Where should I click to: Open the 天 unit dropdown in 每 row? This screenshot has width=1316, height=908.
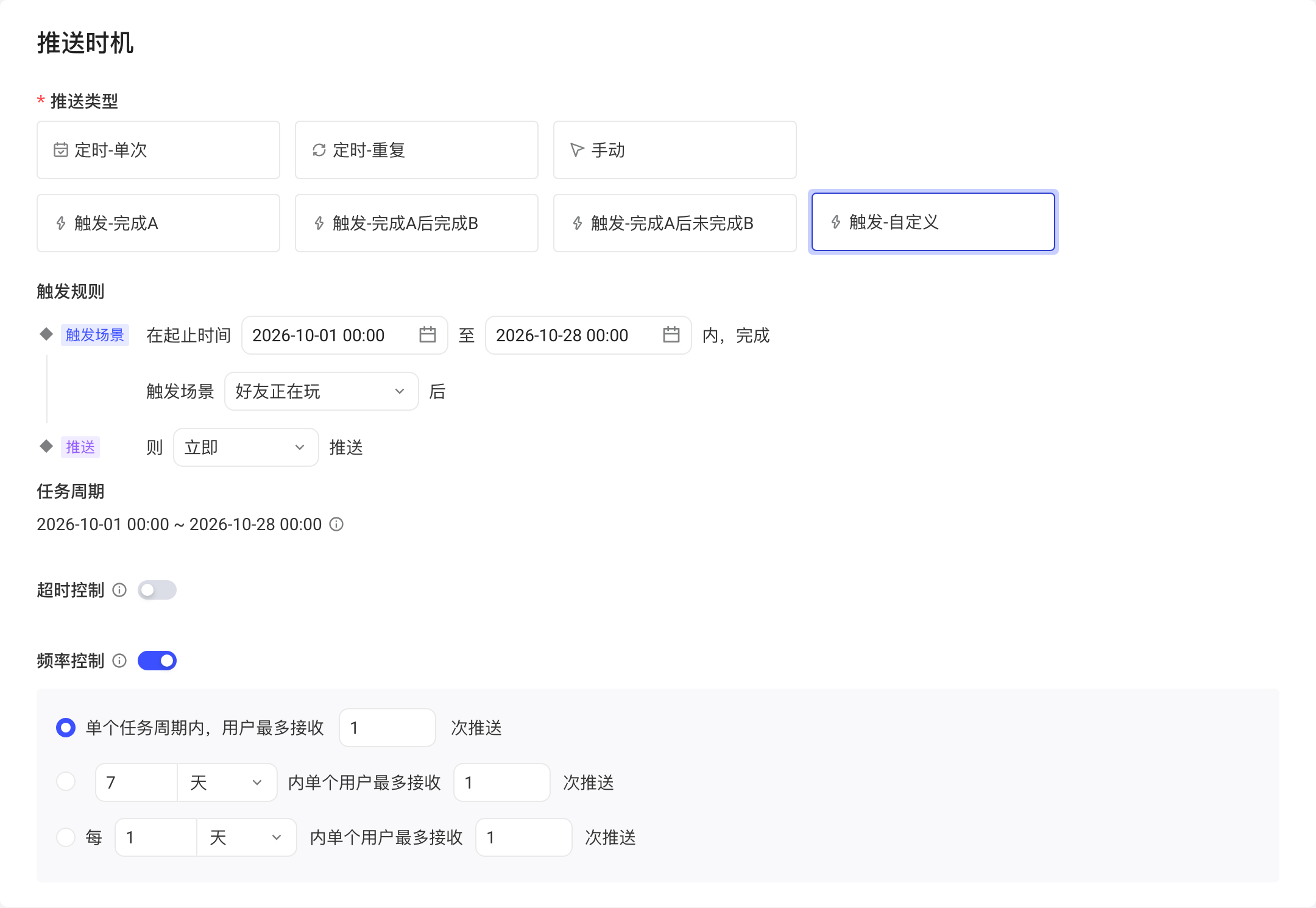(x=247, y=837)
